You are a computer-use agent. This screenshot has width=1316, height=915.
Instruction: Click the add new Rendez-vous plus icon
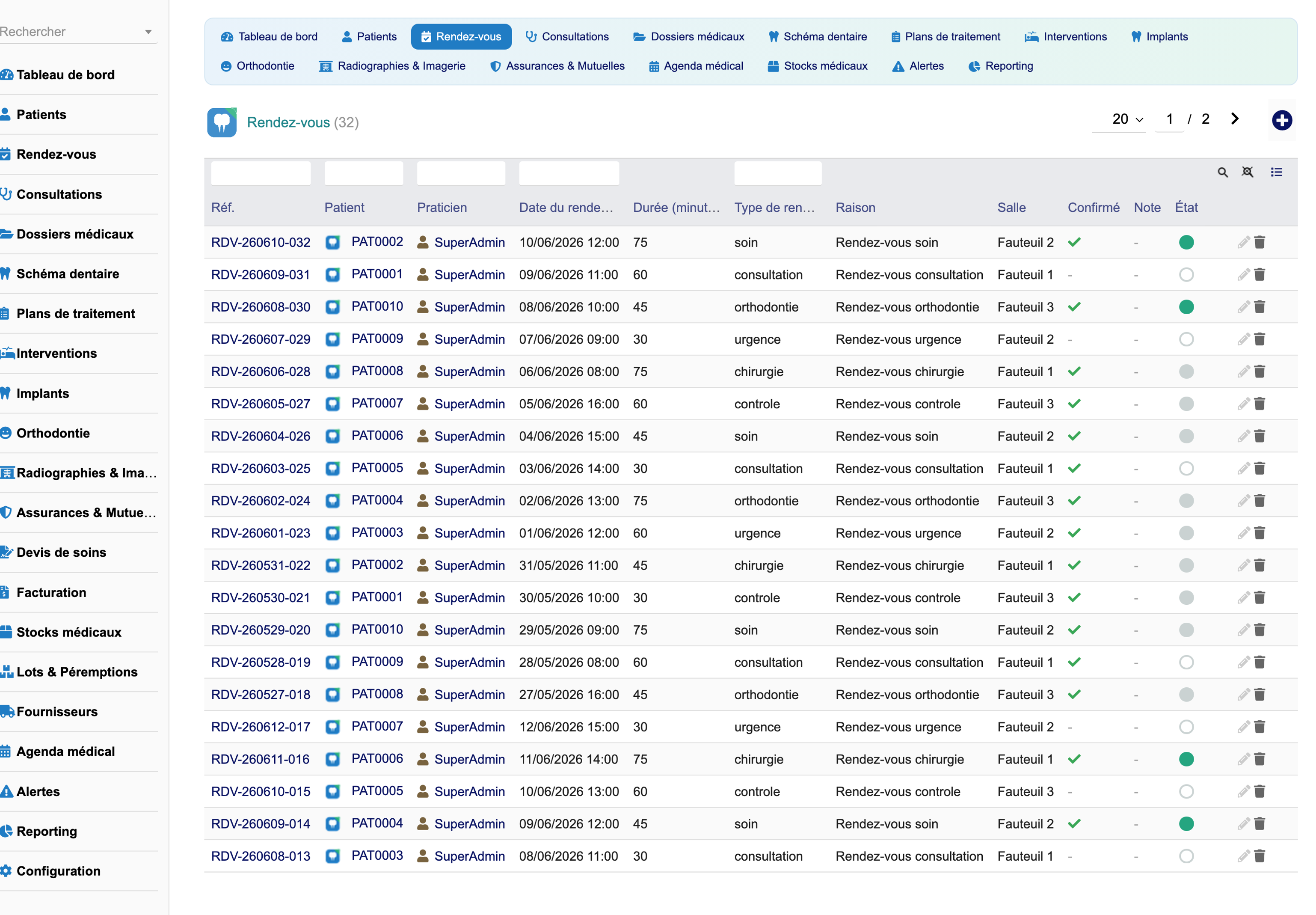point(1282,120)
